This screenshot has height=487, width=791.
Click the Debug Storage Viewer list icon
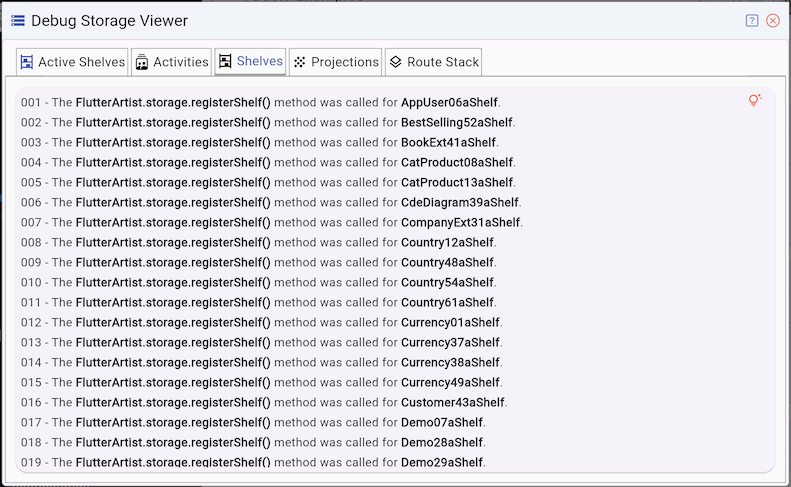(x=17, y=20)
